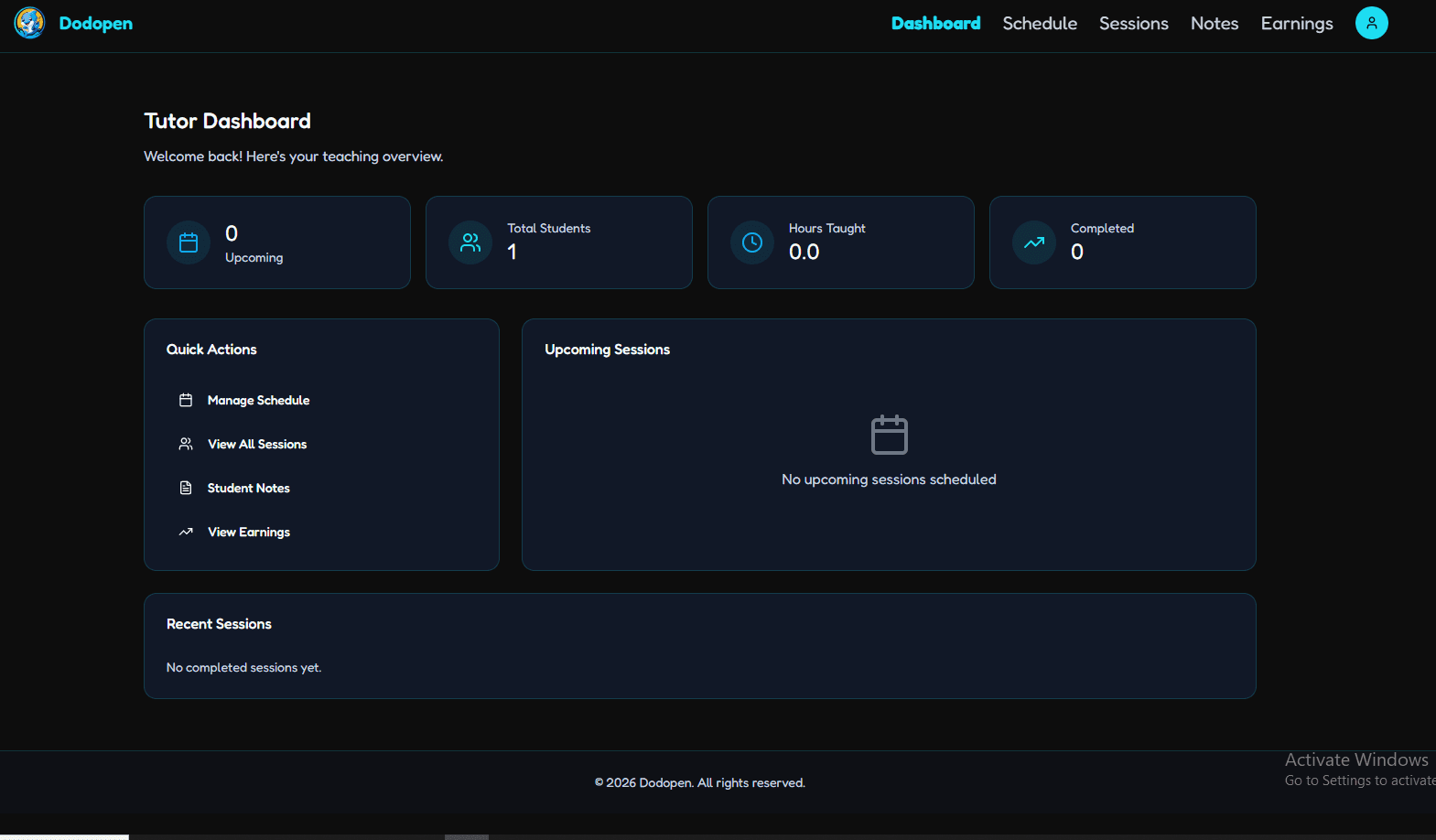The height and width of the screenshot is (840, 1436).
Task: Open the Sessions nav item
Action: (x=1133, y=23)
